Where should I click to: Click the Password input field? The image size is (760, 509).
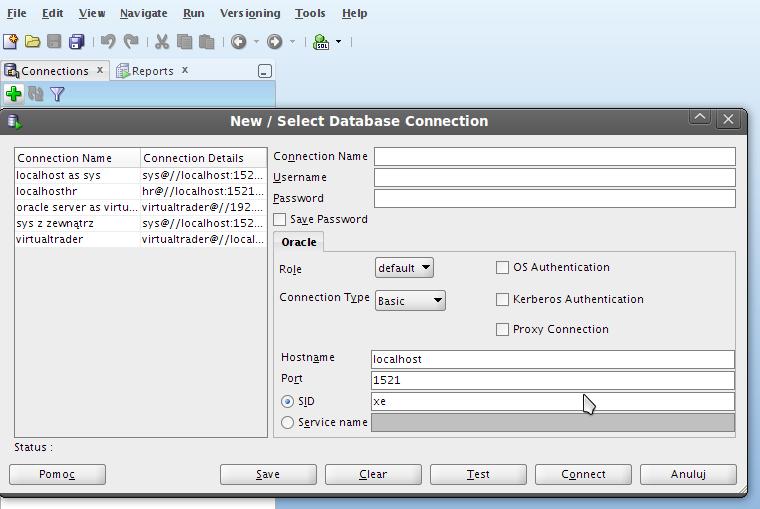(x=554, y=198)
